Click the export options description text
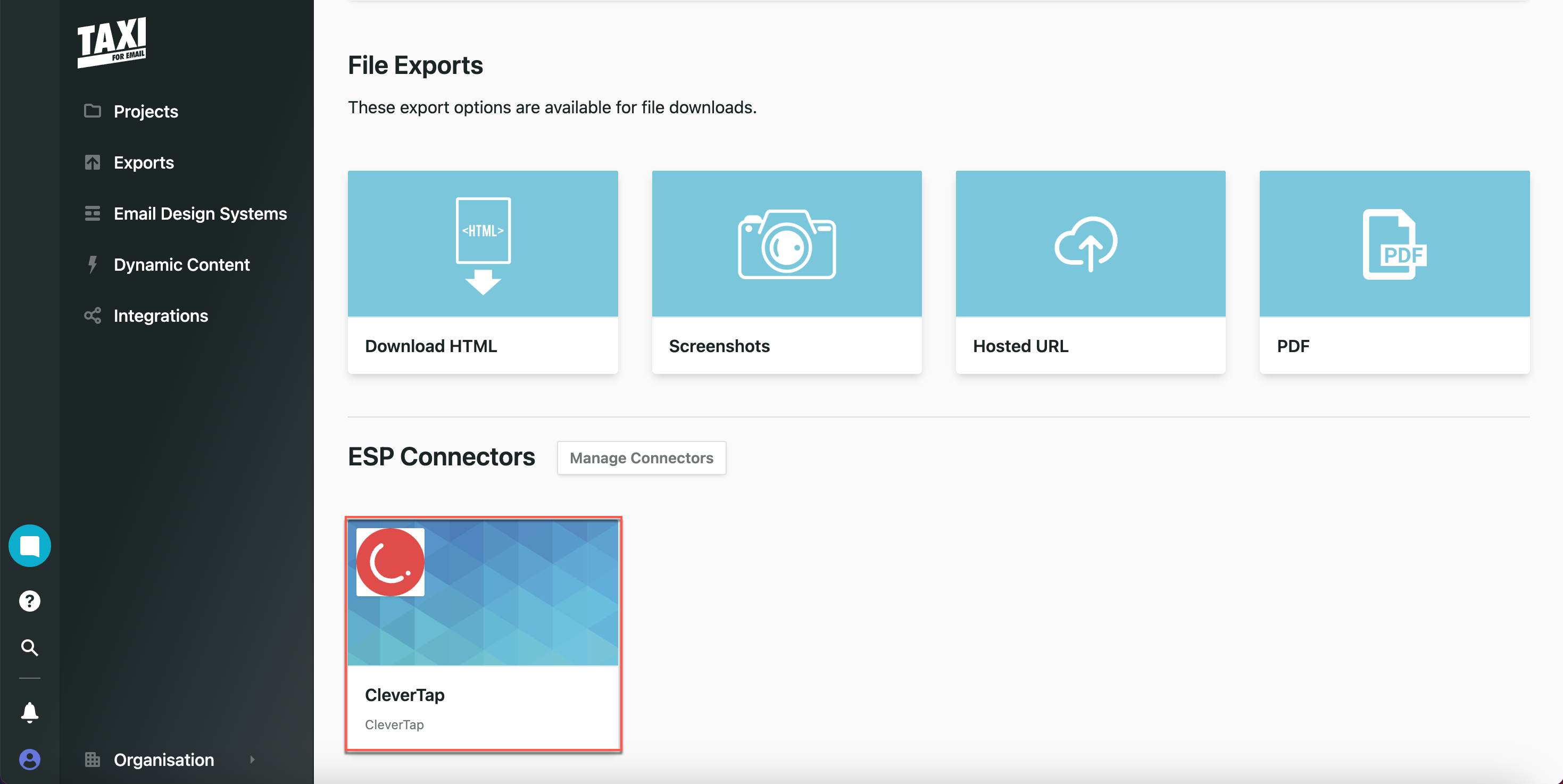This screenshot has height=784, width=1563. [552, 107]
